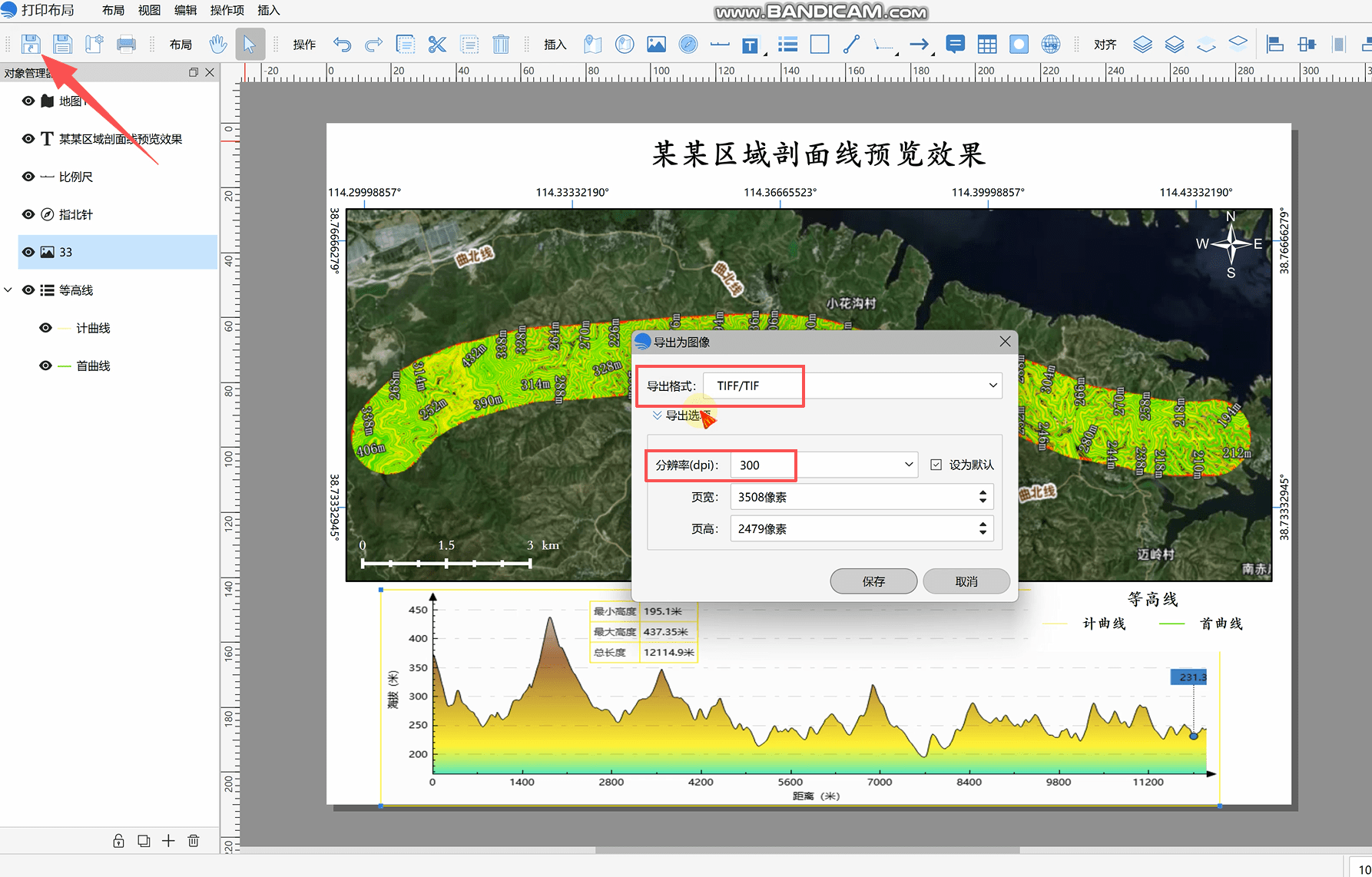Click the insert callout speech-bubble icon
Image resolution: width=1372 pixels, height=877 pixels.
tap(955, 44)
